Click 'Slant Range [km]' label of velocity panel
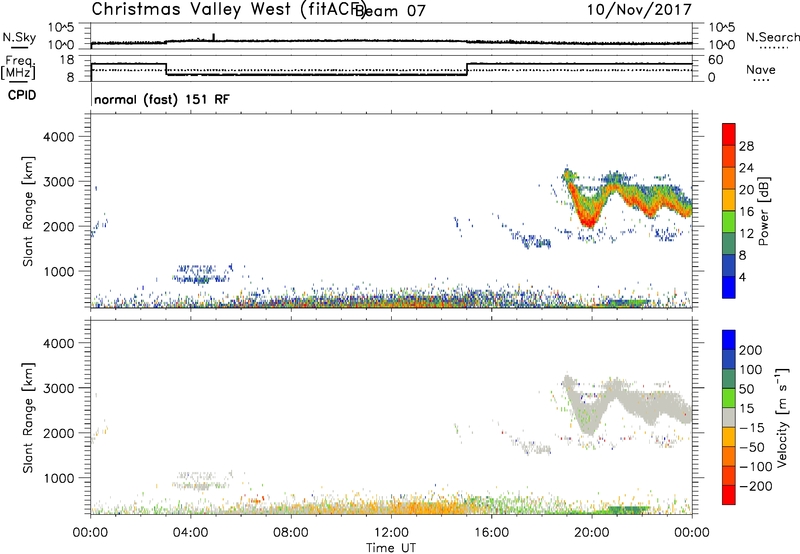 (x=28, y=418)
